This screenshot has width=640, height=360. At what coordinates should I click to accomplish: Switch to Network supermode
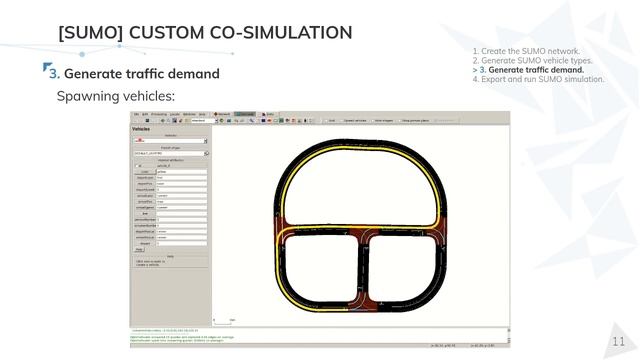(222, 114)
